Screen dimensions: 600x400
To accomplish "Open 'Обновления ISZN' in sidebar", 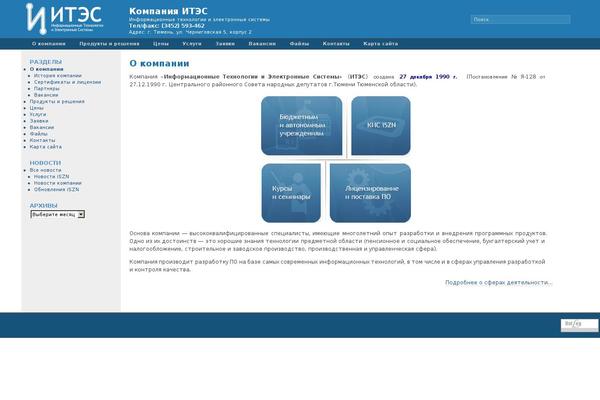I will (57, 190).
